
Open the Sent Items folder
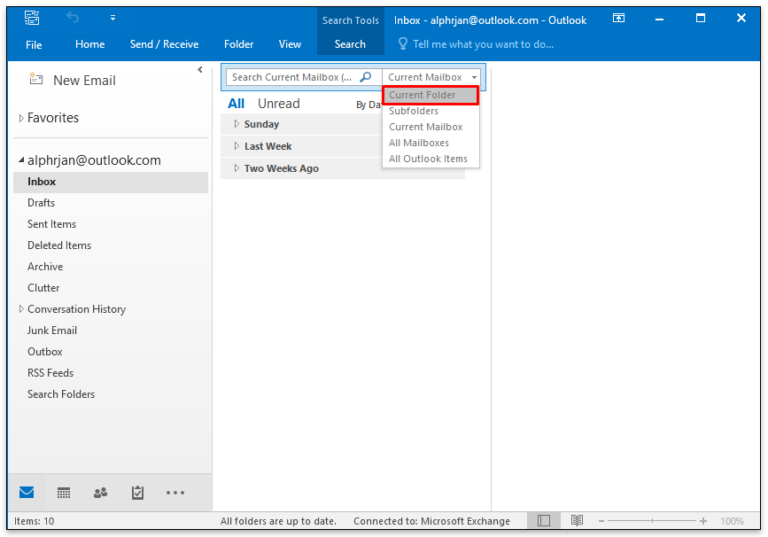tap(52, 224)
